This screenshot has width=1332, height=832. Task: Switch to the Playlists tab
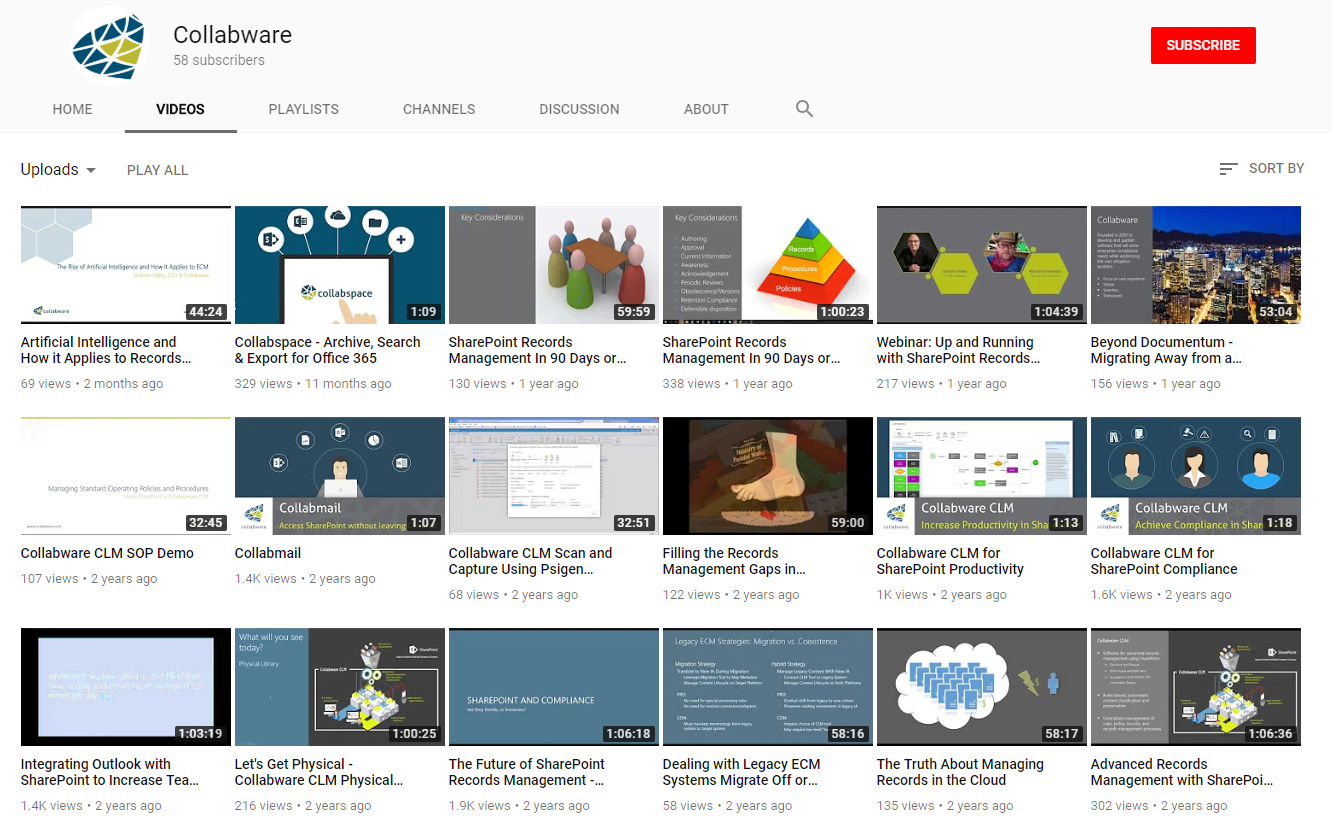pyautogui.click(x=304, y=109)
